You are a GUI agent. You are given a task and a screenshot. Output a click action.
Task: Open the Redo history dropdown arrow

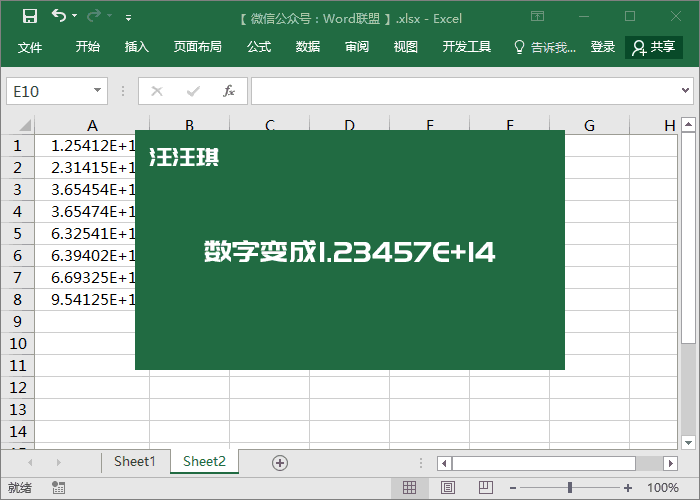[109, 16]
